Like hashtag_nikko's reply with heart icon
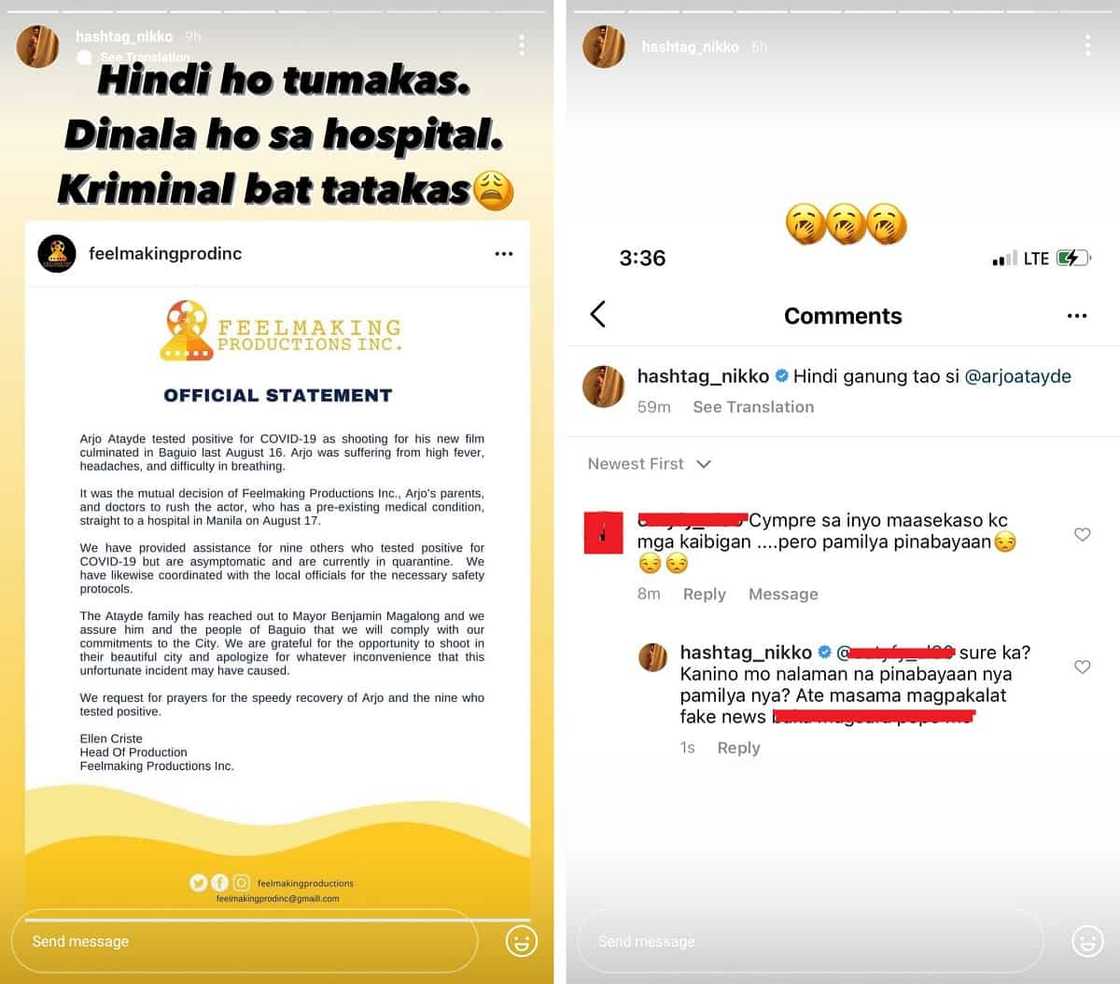 coord(1082,666)
